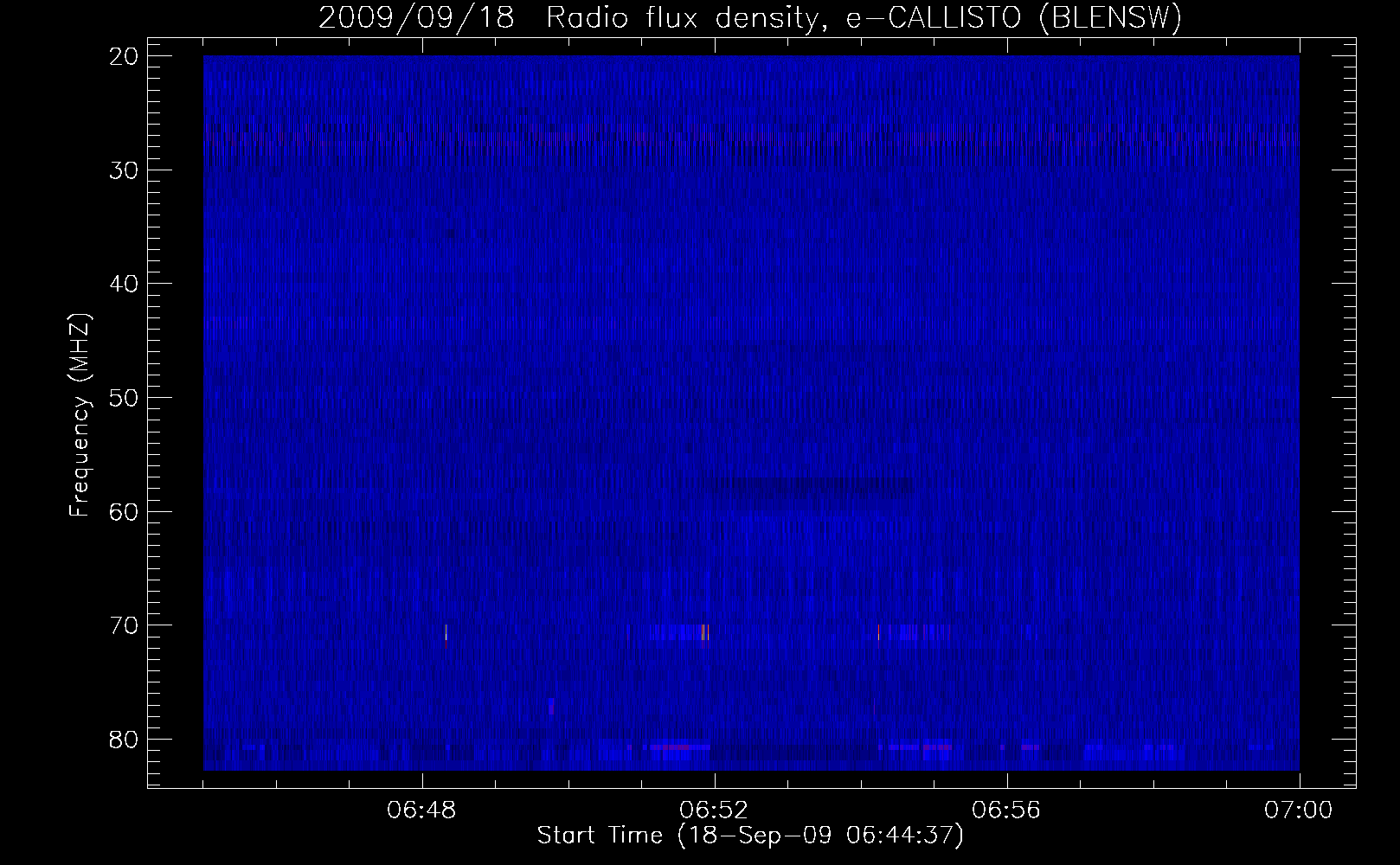The image size is (1400, 865).
Task: Click the '80' frequency tick label
Action: (x=124, y=739)
